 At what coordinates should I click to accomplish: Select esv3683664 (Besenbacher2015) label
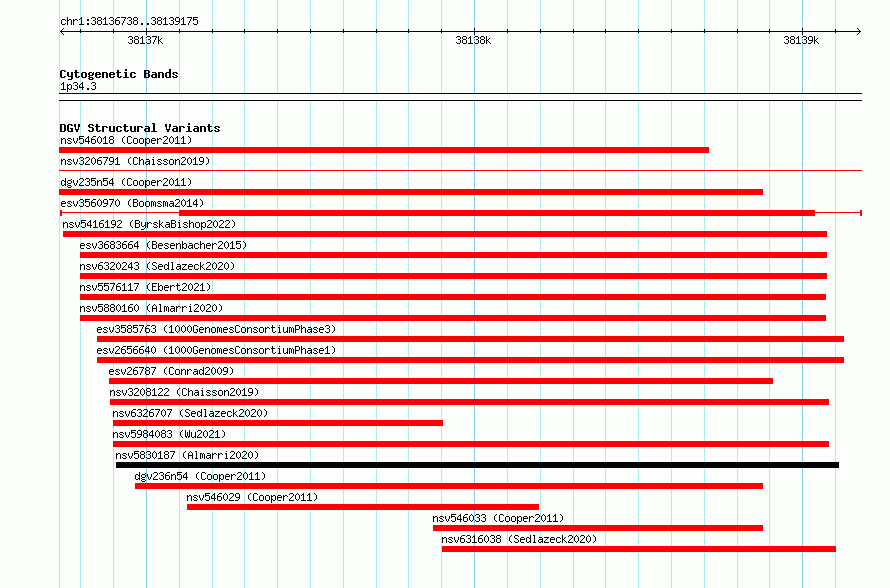click(x=163, y=245)
